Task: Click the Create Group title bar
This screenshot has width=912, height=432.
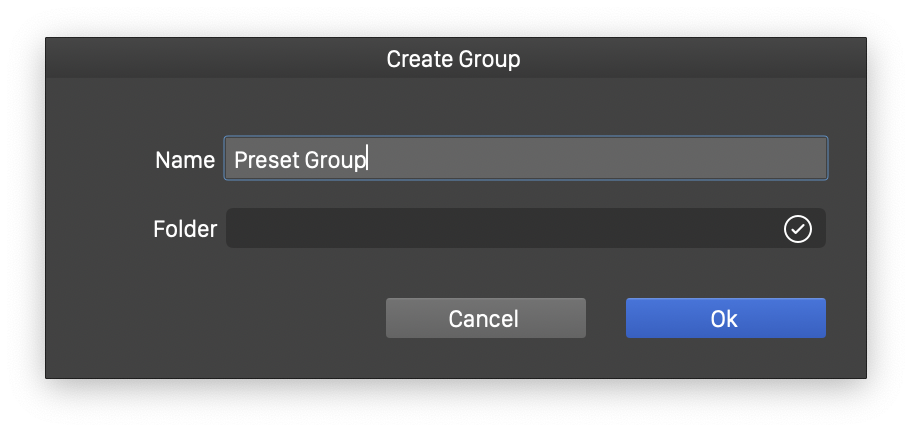Action: click(454, 59)
